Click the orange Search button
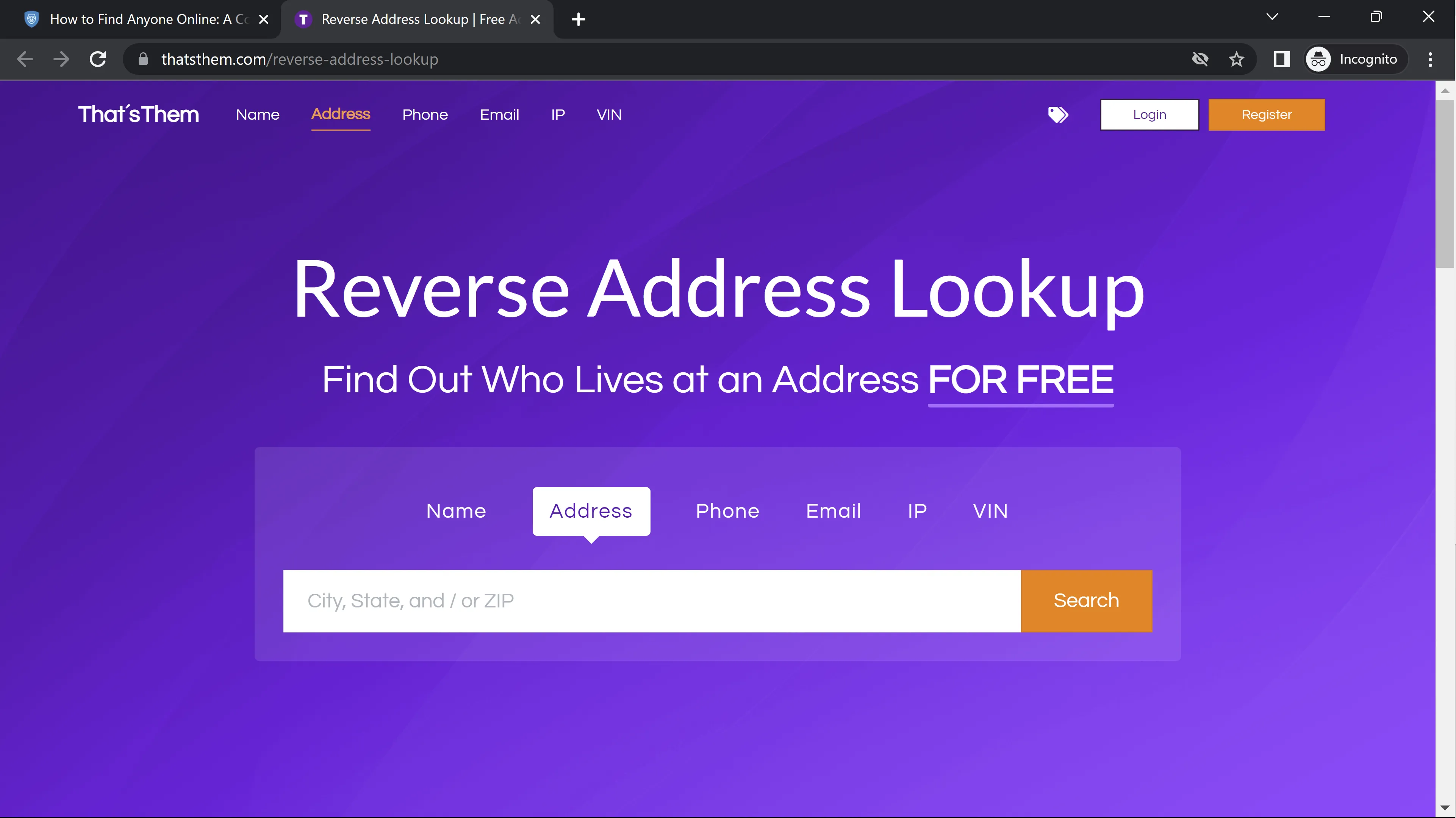 coord(1086,601)
